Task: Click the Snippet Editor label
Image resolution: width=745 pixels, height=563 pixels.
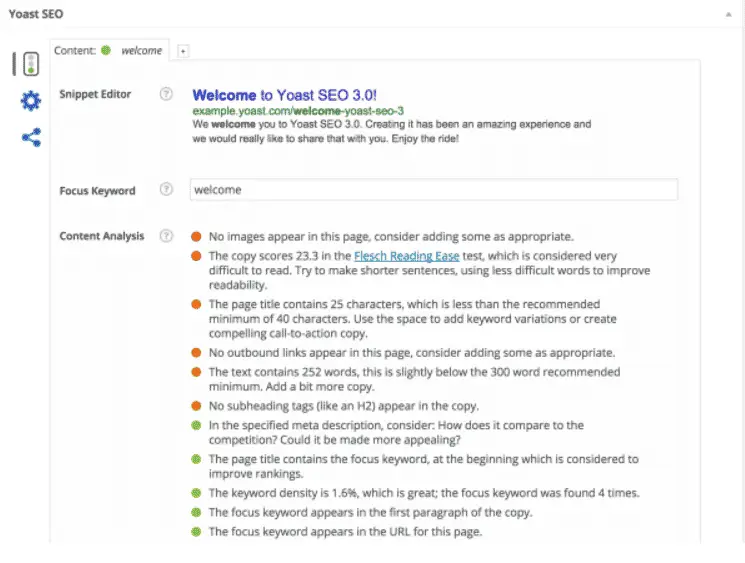Action: 95,94
